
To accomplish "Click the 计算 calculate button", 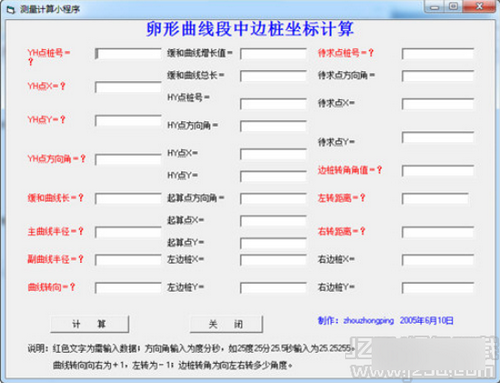I will click(x=89, y=324).
